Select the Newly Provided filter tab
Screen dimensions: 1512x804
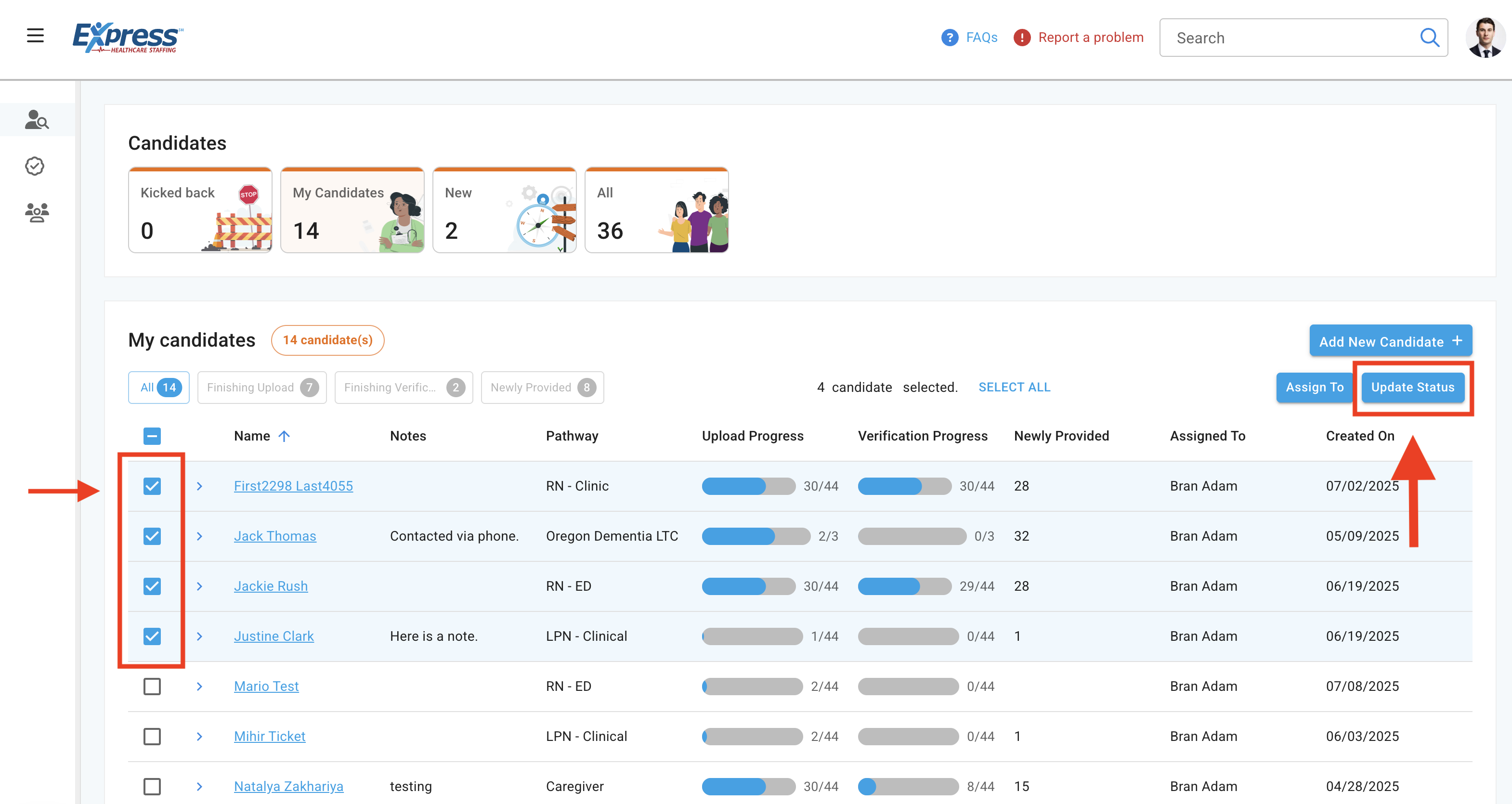click(x=542, y=388)
